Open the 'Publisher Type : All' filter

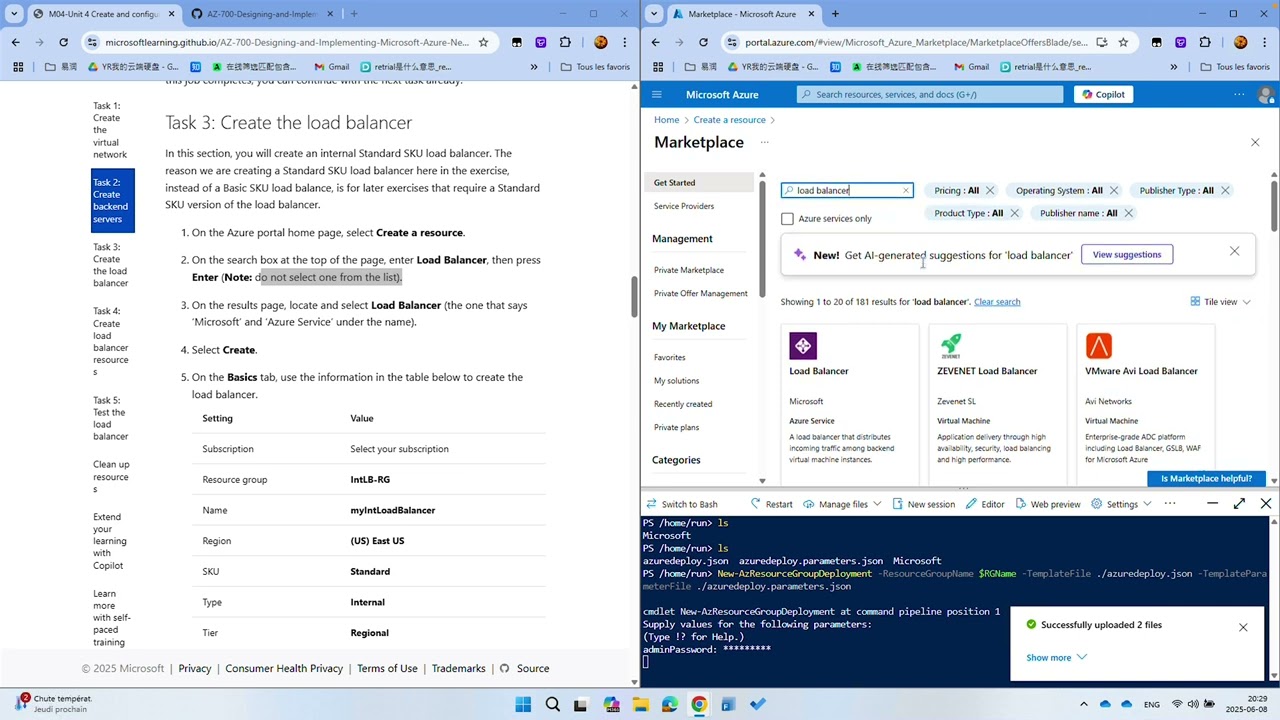pos(1176,190)
